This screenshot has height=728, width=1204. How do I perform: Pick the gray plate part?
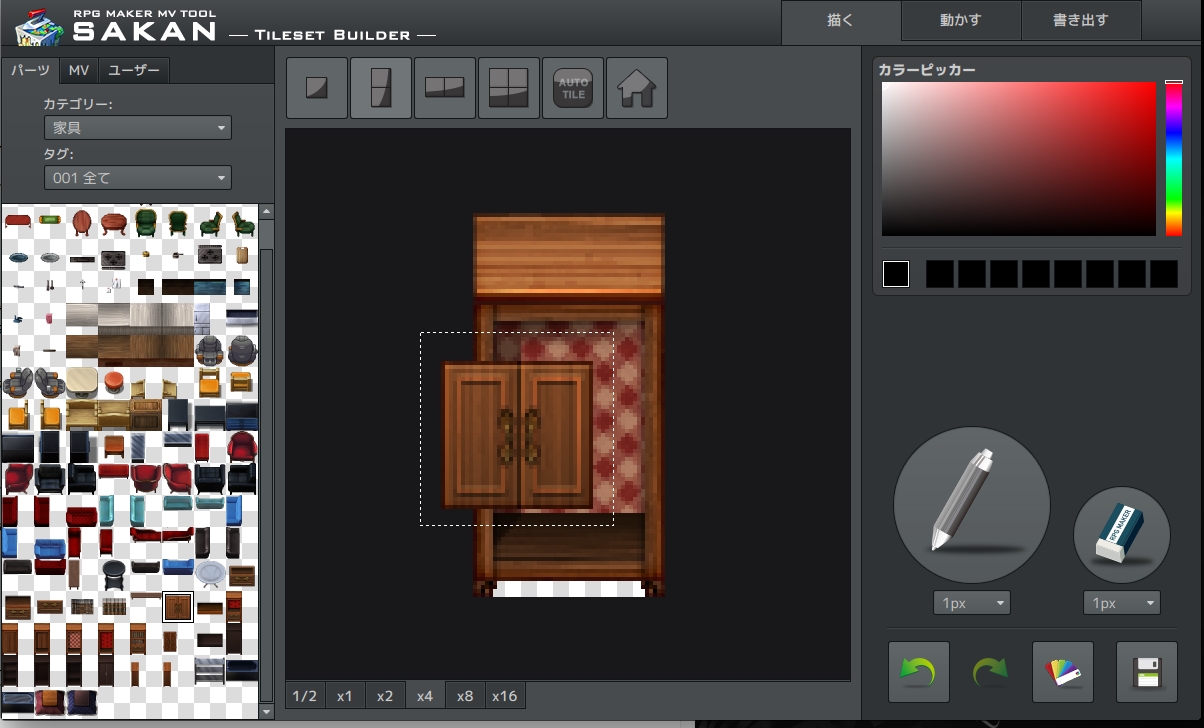pyautogui.click(x=50, y=257)
